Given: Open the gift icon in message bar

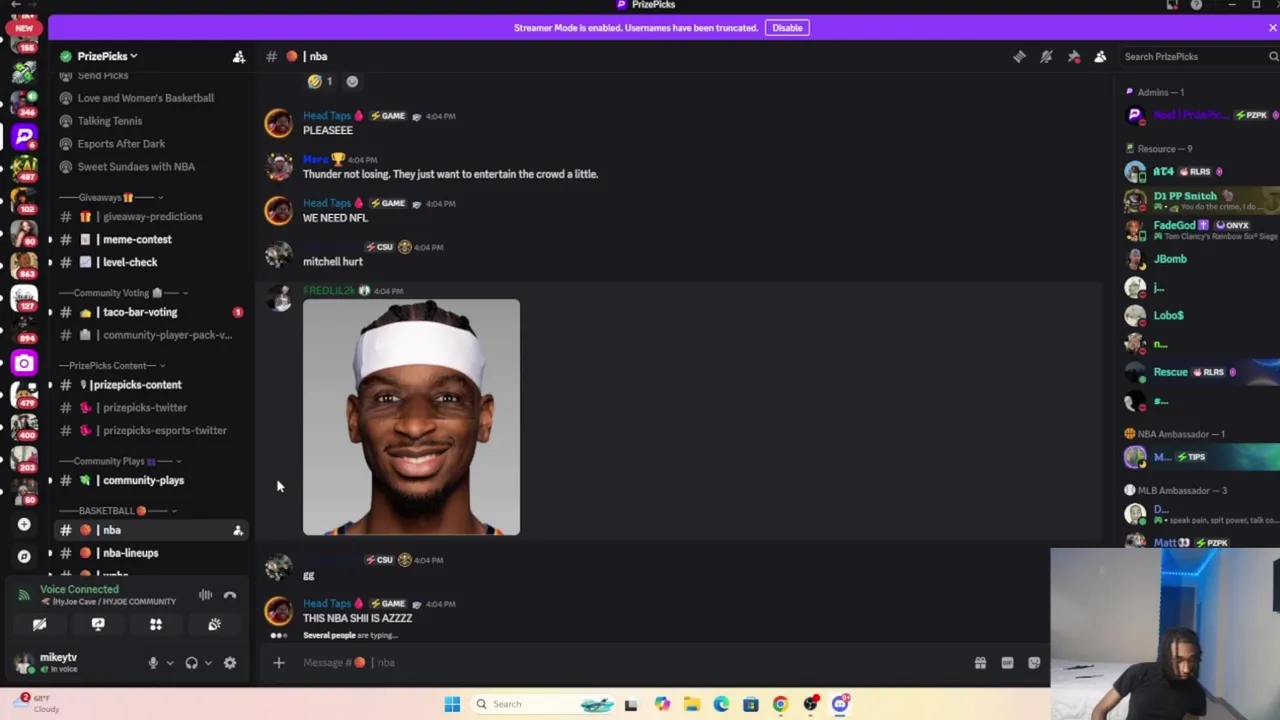Looking at the screenshot, I should tap(980, 663).
